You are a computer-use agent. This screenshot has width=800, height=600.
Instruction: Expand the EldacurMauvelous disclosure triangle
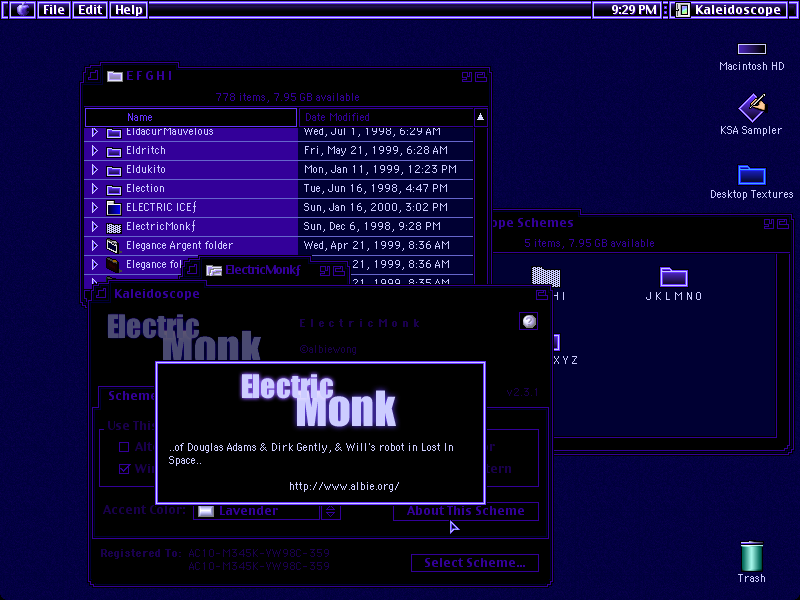click(x=94, y=132)
